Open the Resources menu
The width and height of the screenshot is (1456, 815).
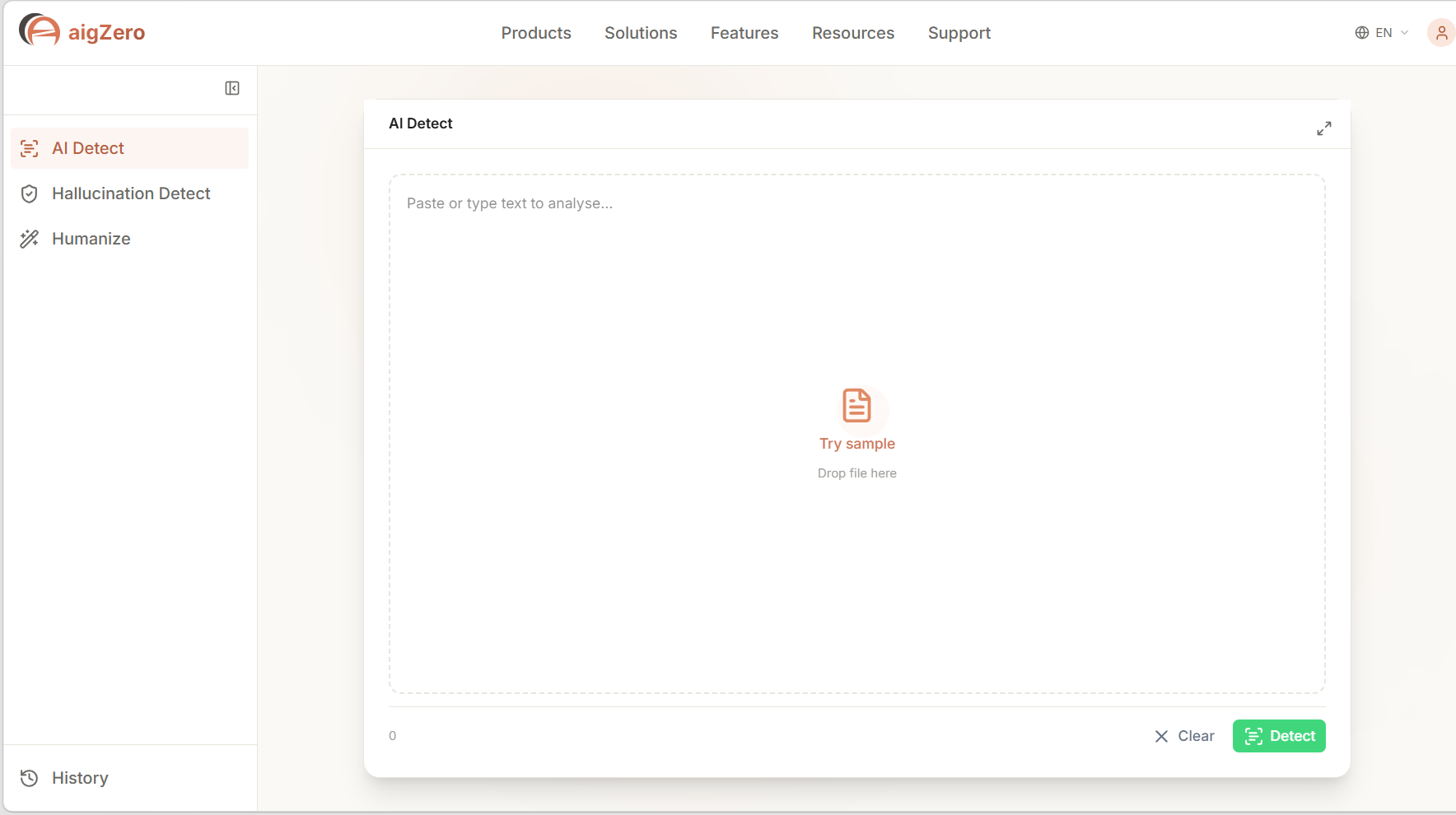[853, 33]
